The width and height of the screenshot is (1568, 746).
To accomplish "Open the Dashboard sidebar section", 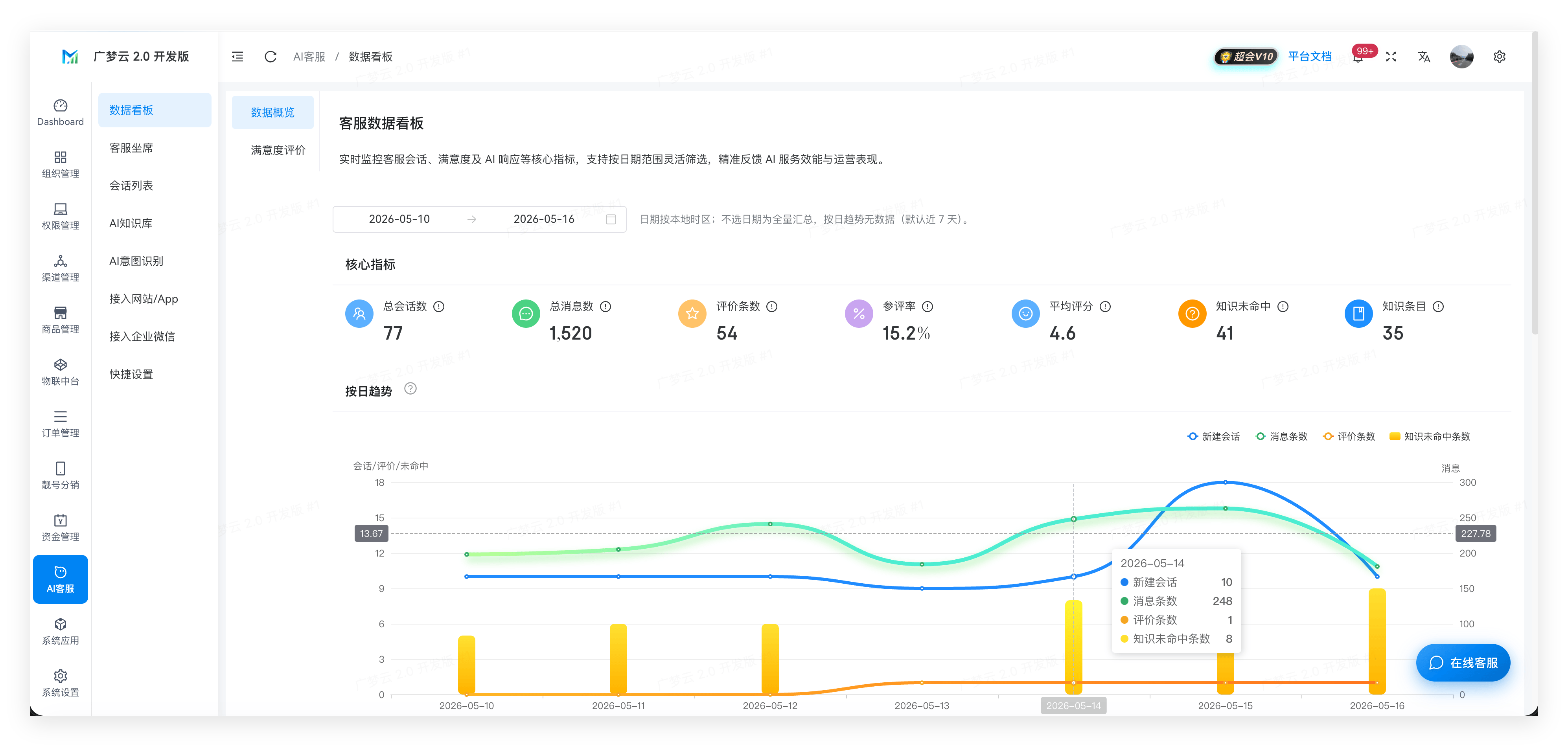I will click(60, 112).
